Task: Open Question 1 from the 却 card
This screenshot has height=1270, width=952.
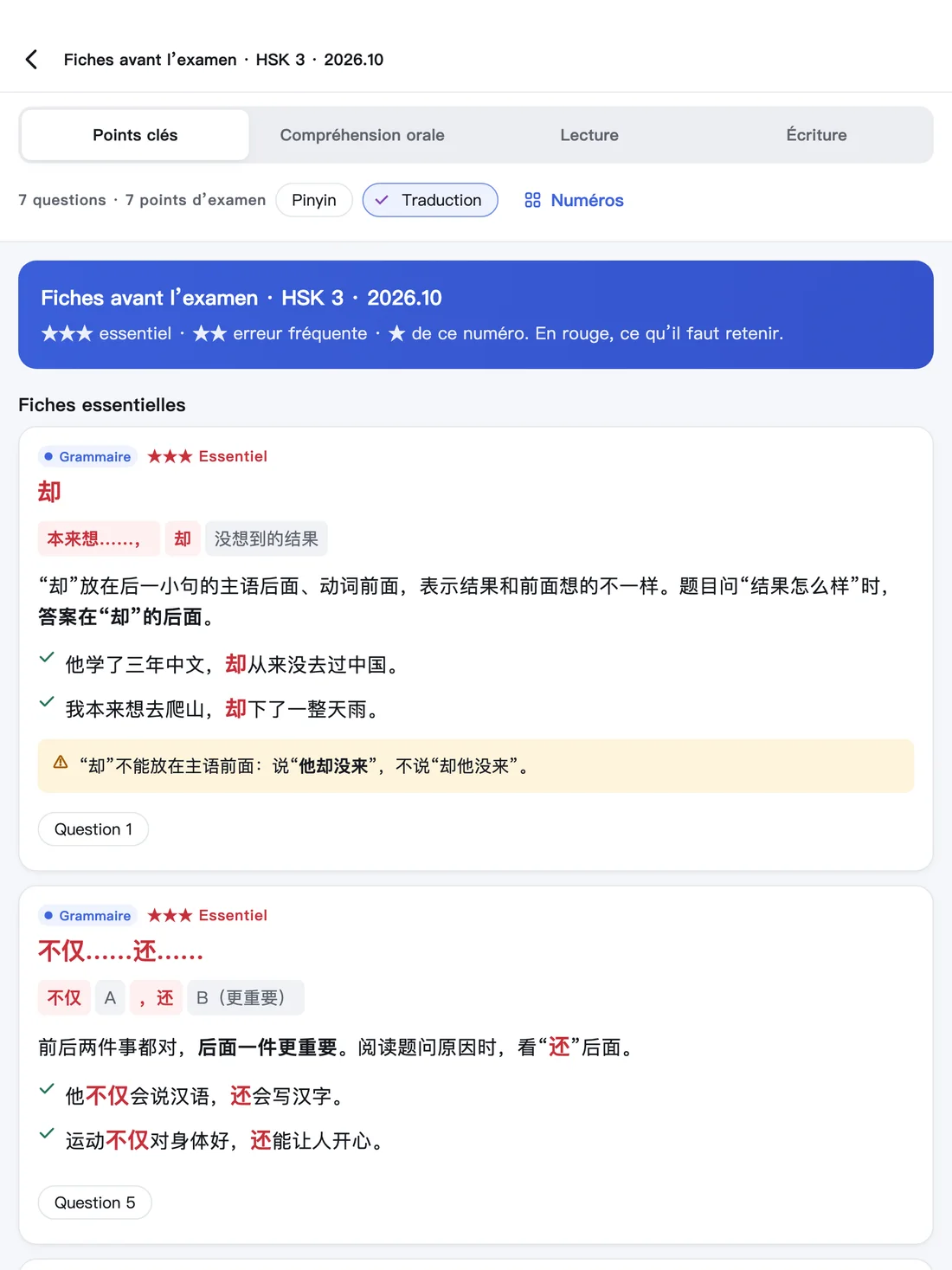Action: (93, 829)
